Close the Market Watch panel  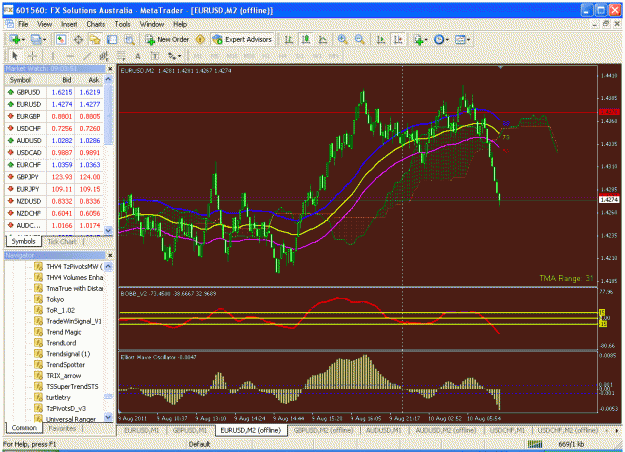tap(110, 69)
